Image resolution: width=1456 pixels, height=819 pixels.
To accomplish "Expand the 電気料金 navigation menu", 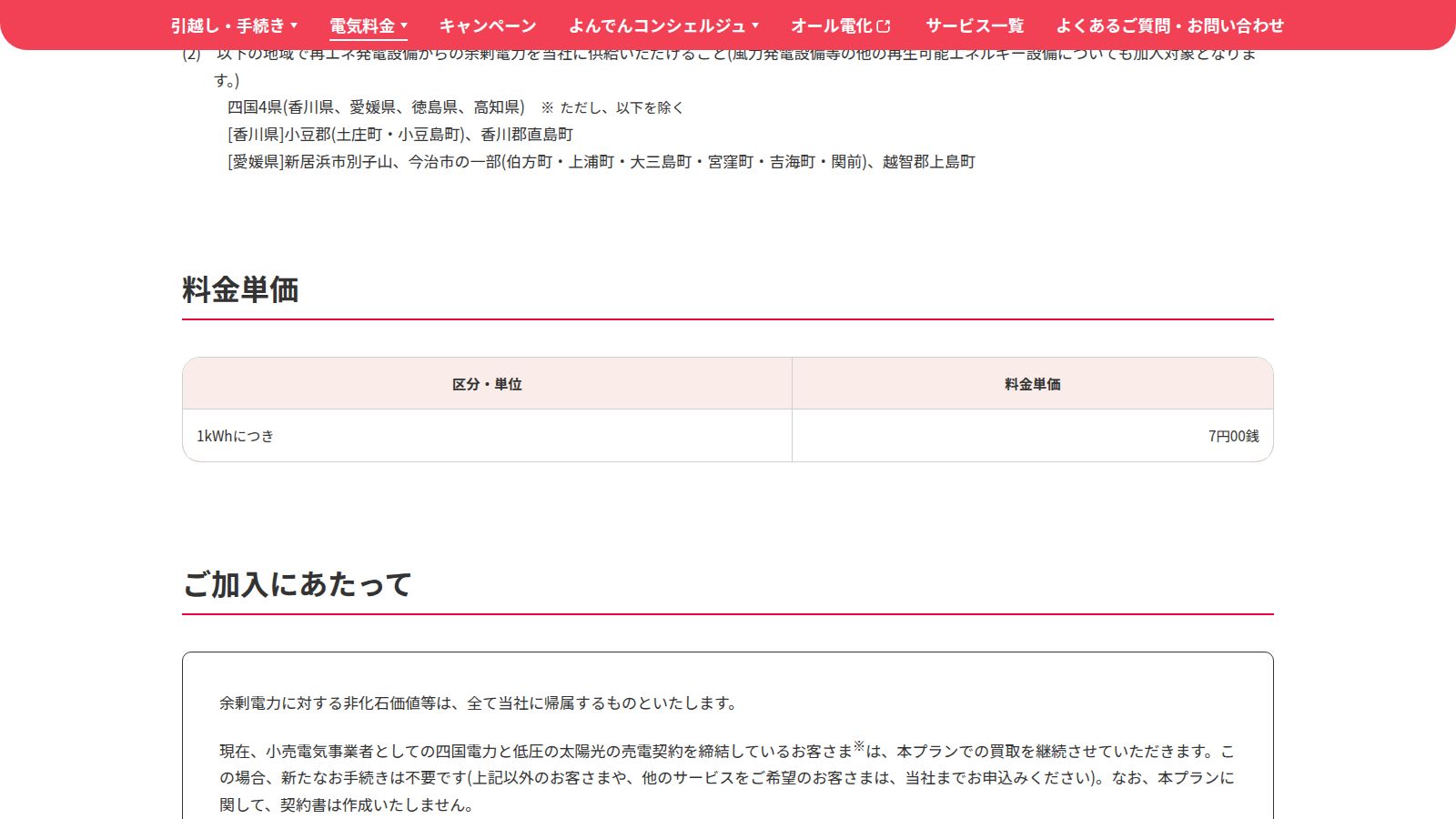I will (x=369, y=25).
